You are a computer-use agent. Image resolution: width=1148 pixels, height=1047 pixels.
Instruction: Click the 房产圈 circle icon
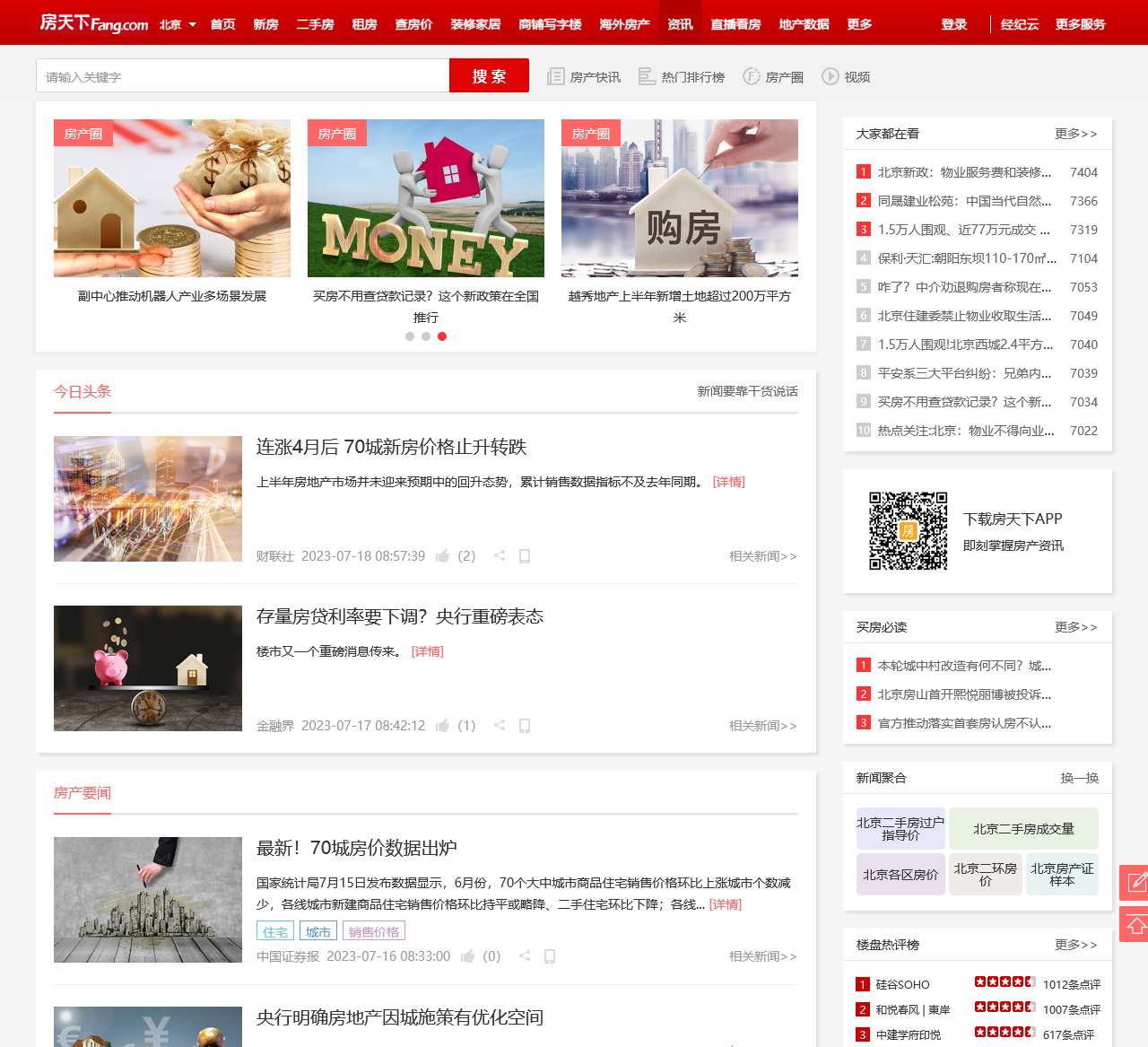[749, 76]
